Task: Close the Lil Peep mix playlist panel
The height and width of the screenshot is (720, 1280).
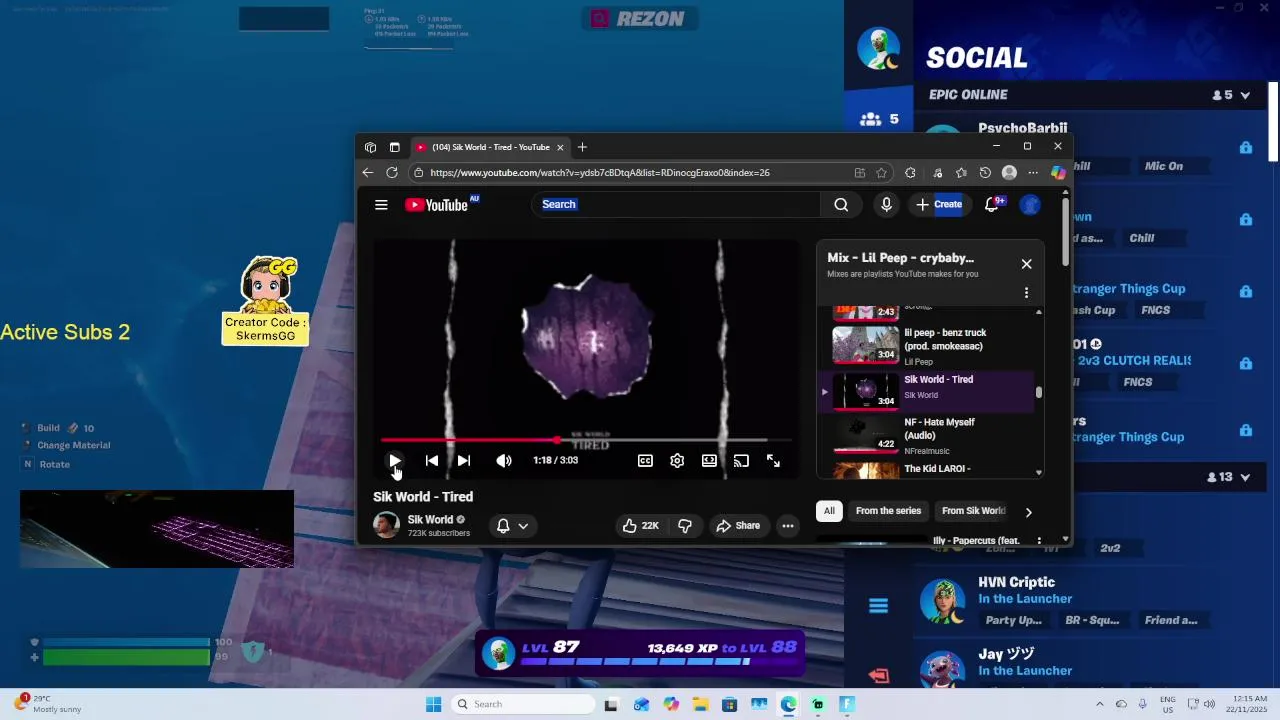Action: click(1026, 264)
